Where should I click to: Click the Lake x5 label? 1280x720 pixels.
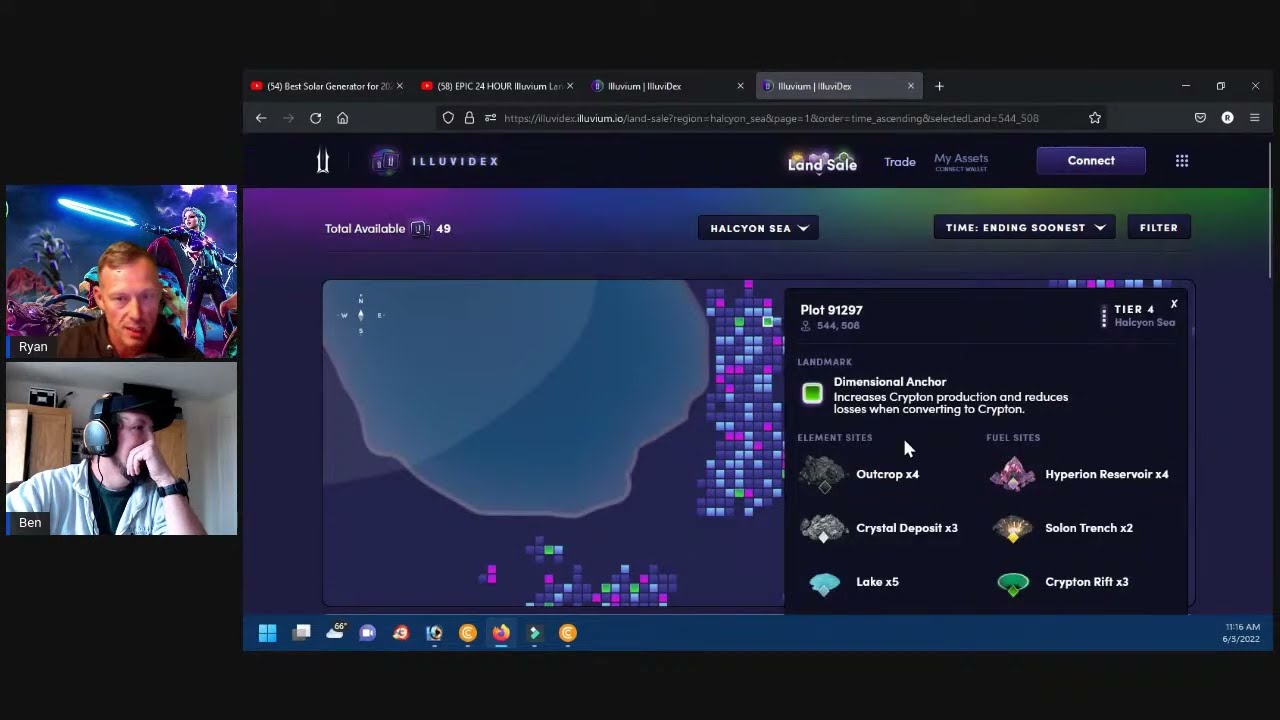coord(877,582)
